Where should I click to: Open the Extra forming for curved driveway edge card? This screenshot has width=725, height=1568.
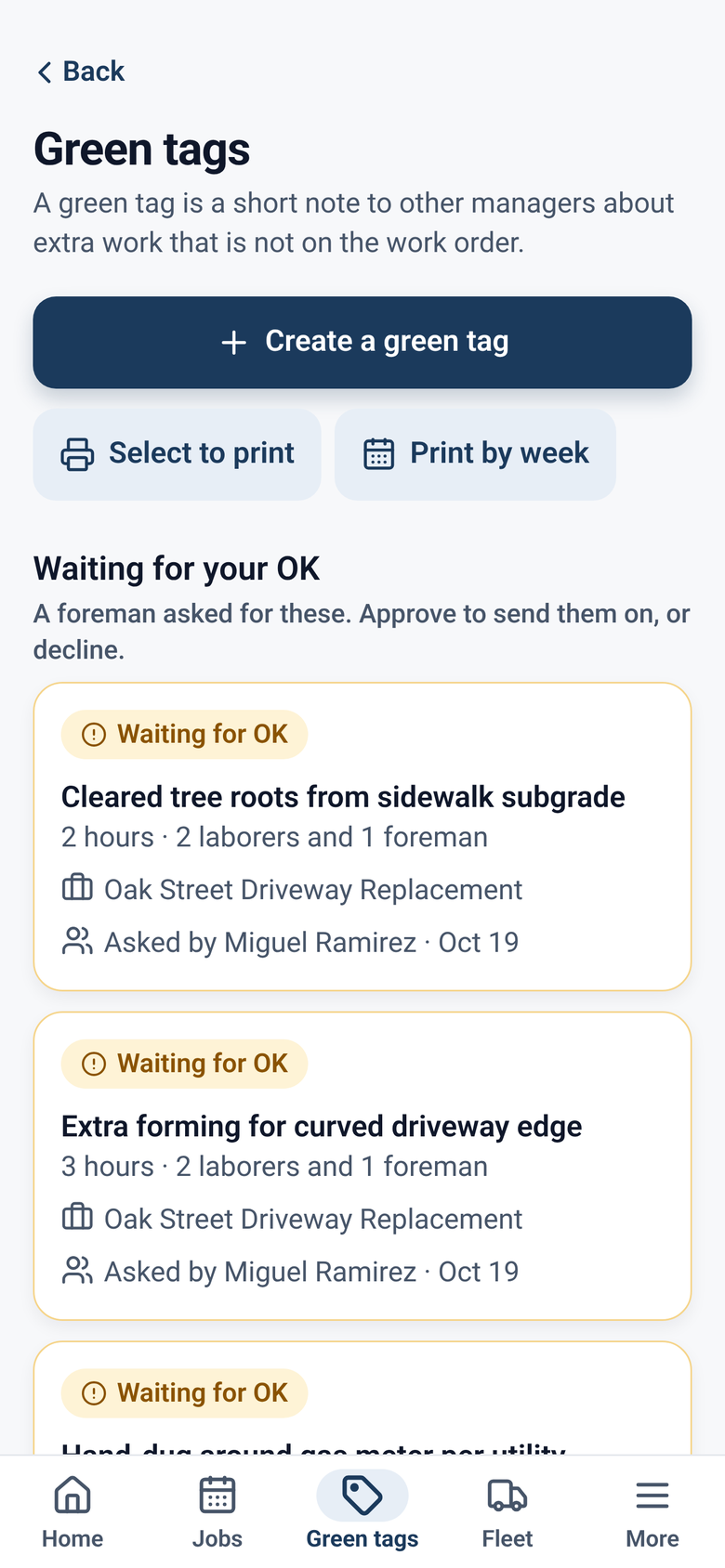[362, 1166]
